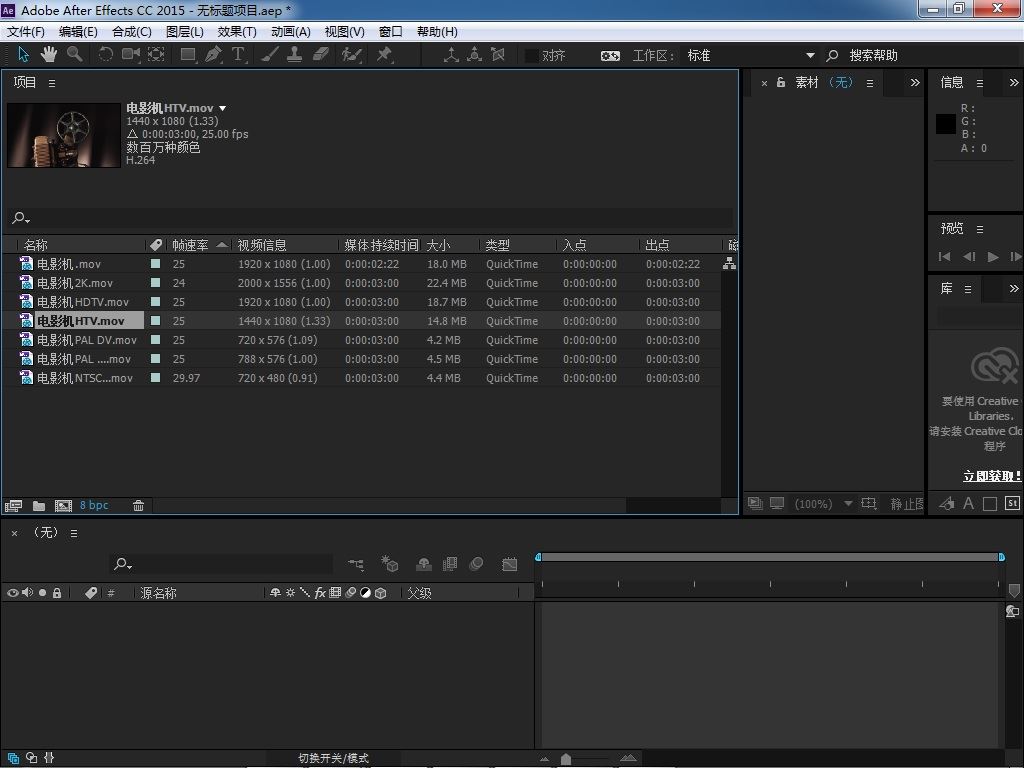Click the 立即获取! link in Libraries
This screenshot has width=1024, height=768.
[992, 476]
